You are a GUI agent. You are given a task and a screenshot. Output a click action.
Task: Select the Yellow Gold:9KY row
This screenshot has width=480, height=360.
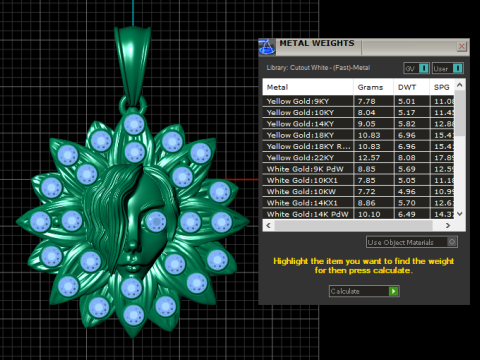[x=358, y=101]
